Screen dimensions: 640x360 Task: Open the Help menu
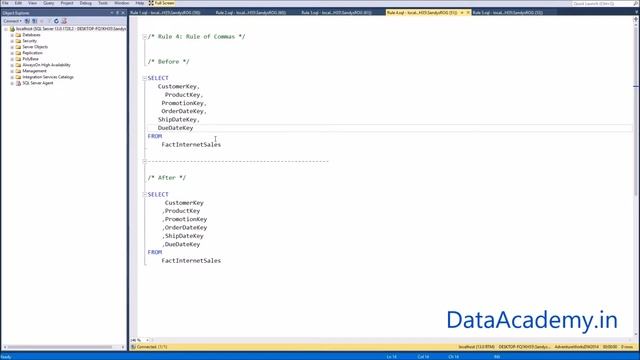[x=140, y=3]
